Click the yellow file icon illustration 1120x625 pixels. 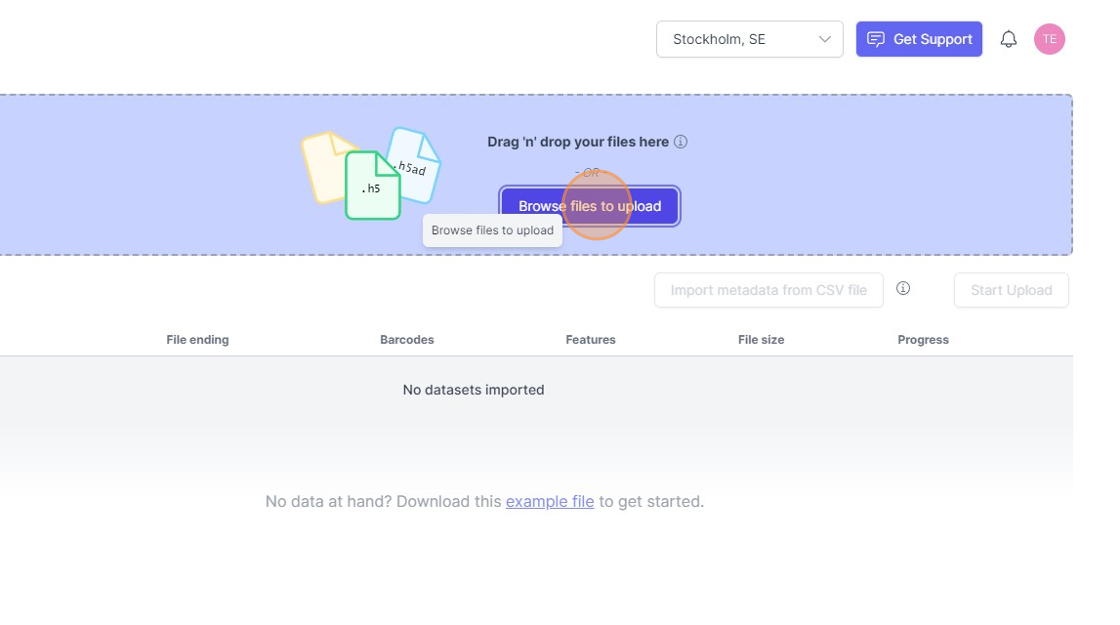coord(323,165)
